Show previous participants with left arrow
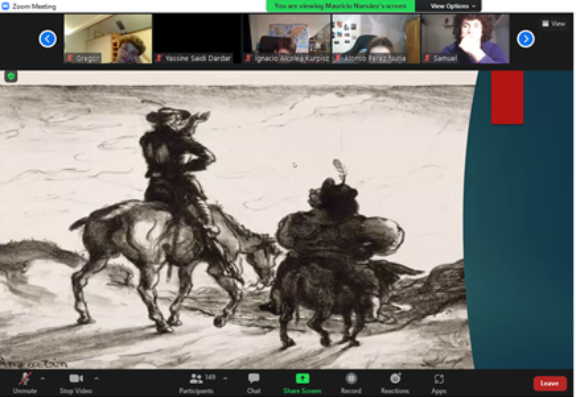This screenshot has width=576, height=397. point(48,39)
